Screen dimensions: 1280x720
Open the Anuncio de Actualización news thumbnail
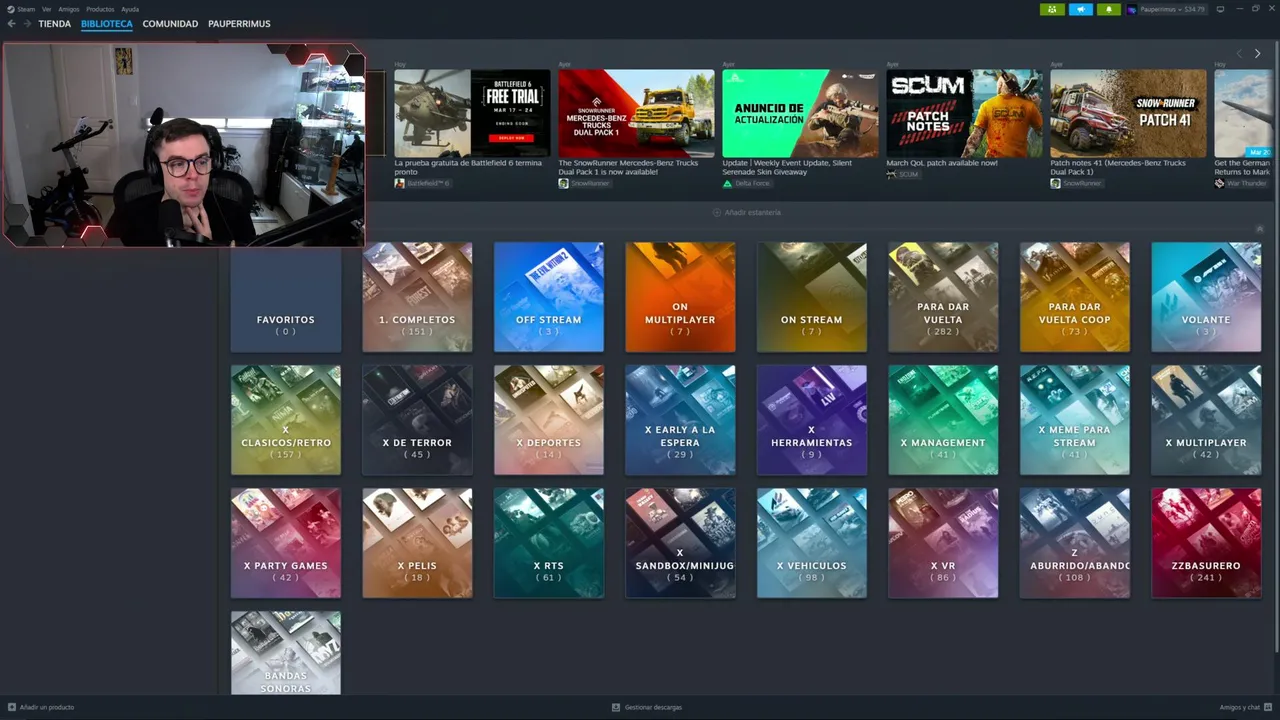[x=800, y=113]
